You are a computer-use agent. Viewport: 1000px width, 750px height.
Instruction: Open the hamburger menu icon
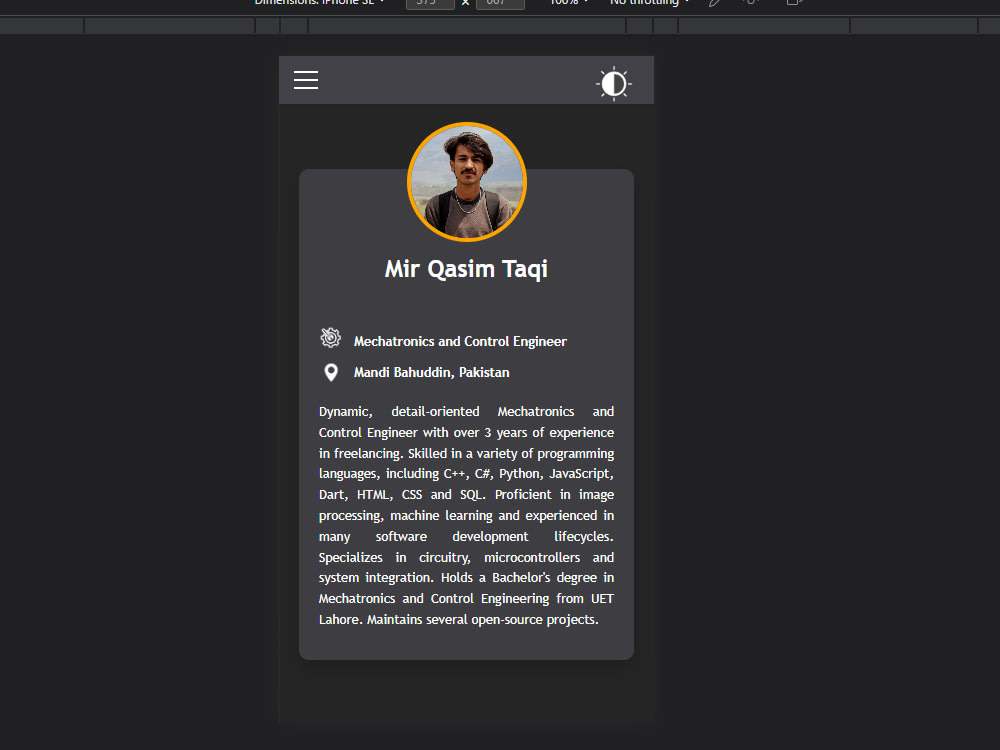pos(306,80)
